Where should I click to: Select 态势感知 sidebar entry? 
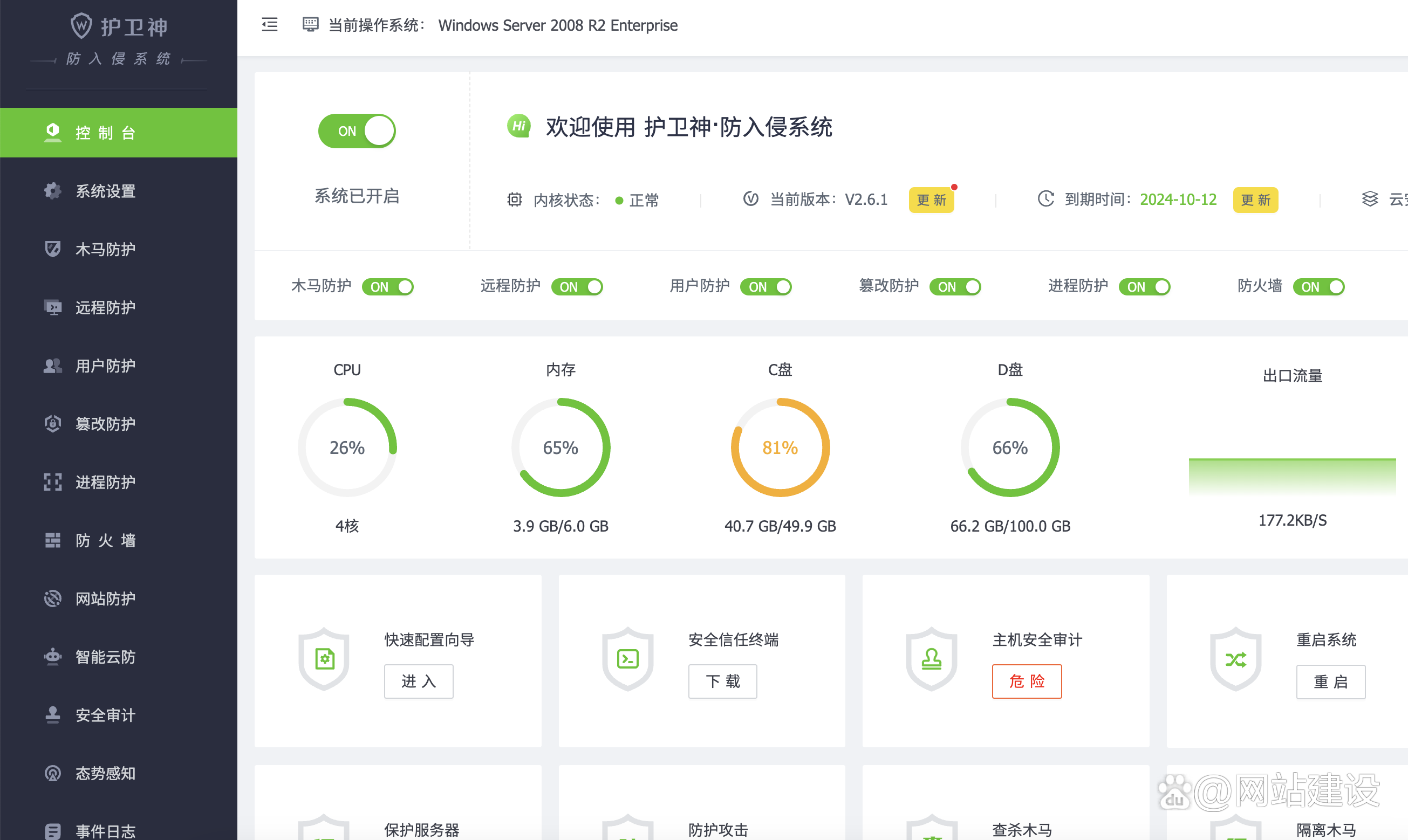pos(118,773)
